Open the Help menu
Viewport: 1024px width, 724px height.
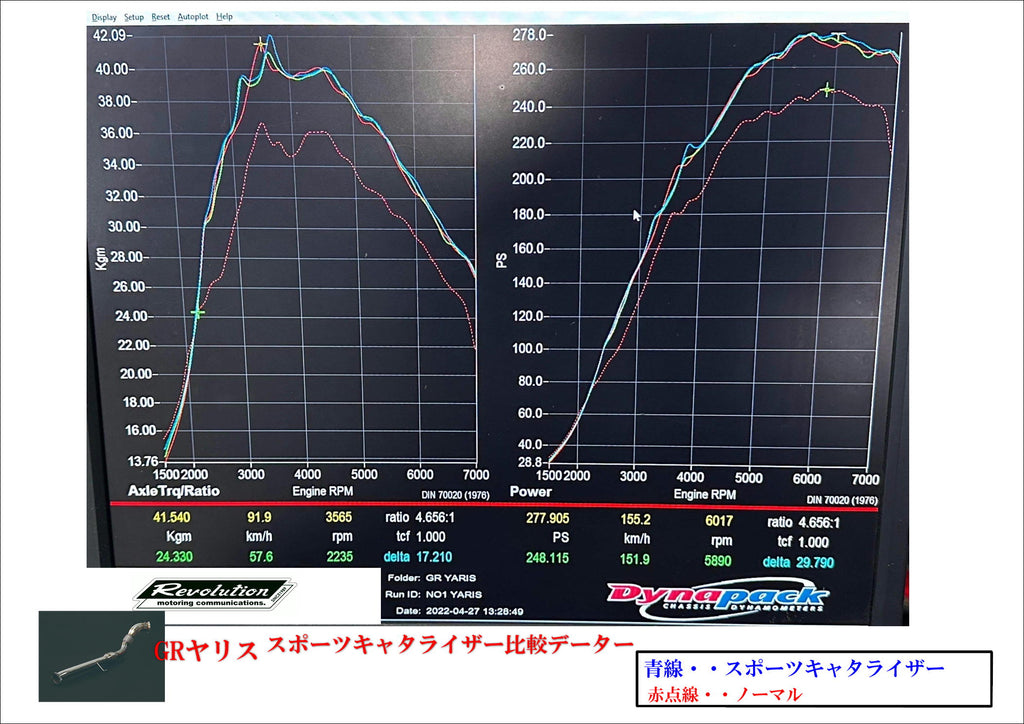click(224, 17)
